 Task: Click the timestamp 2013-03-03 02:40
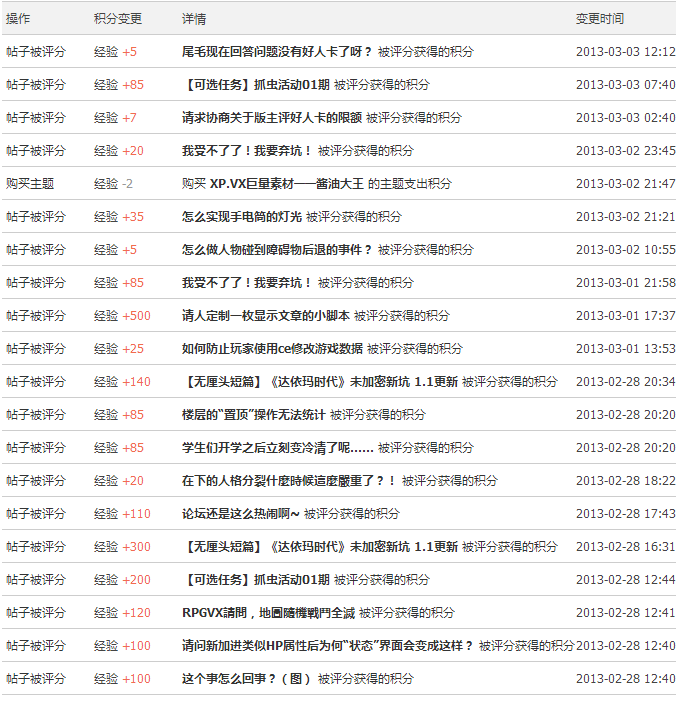625,118
